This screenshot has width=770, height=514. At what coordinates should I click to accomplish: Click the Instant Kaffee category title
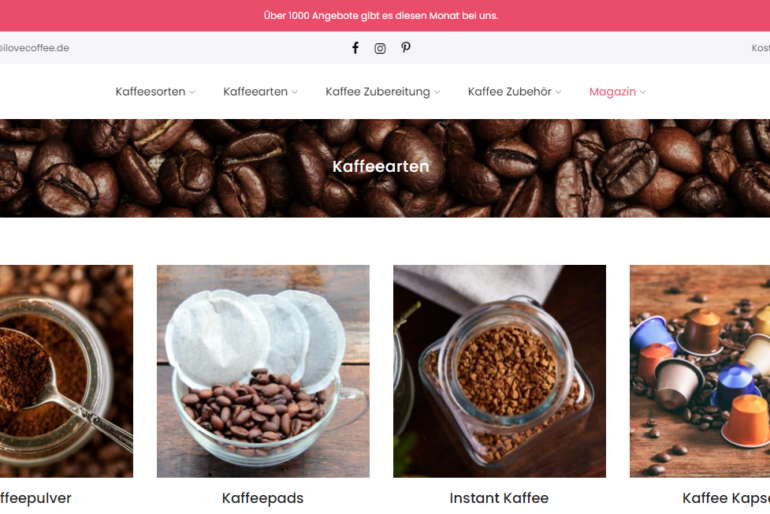[499, 498]
